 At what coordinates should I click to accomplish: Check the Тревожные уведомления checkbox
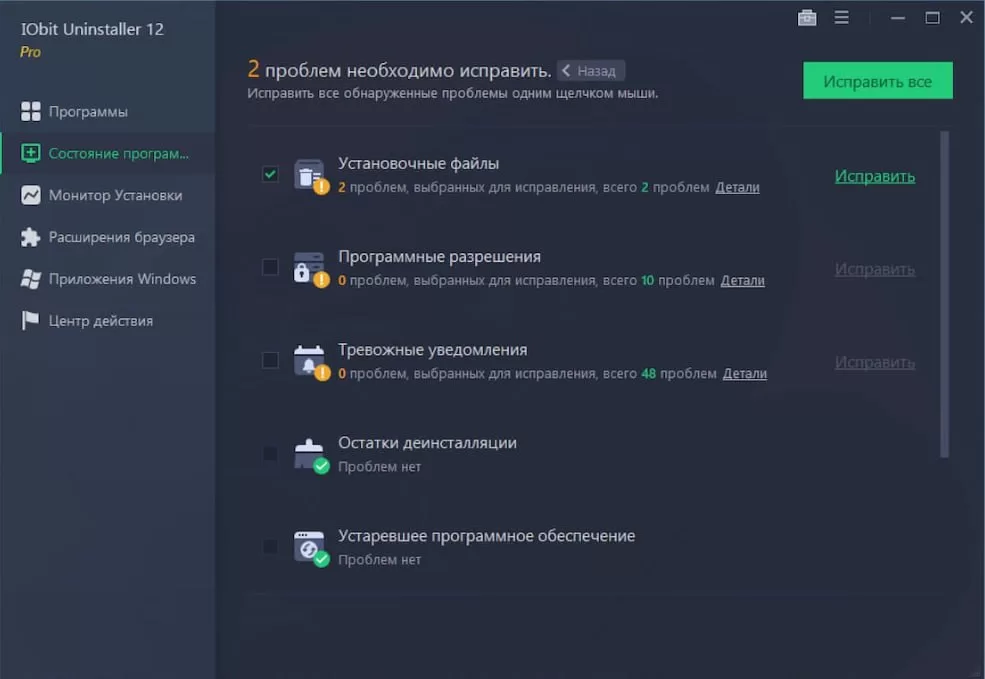tap(270, 360)
